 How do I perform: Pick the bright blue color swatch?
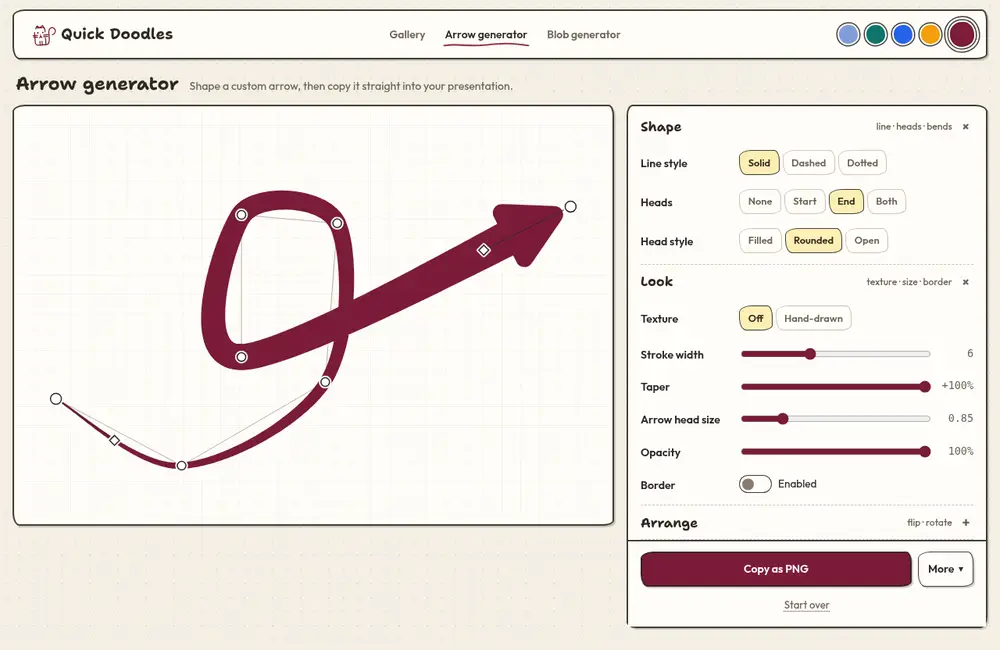click(902, 34)
